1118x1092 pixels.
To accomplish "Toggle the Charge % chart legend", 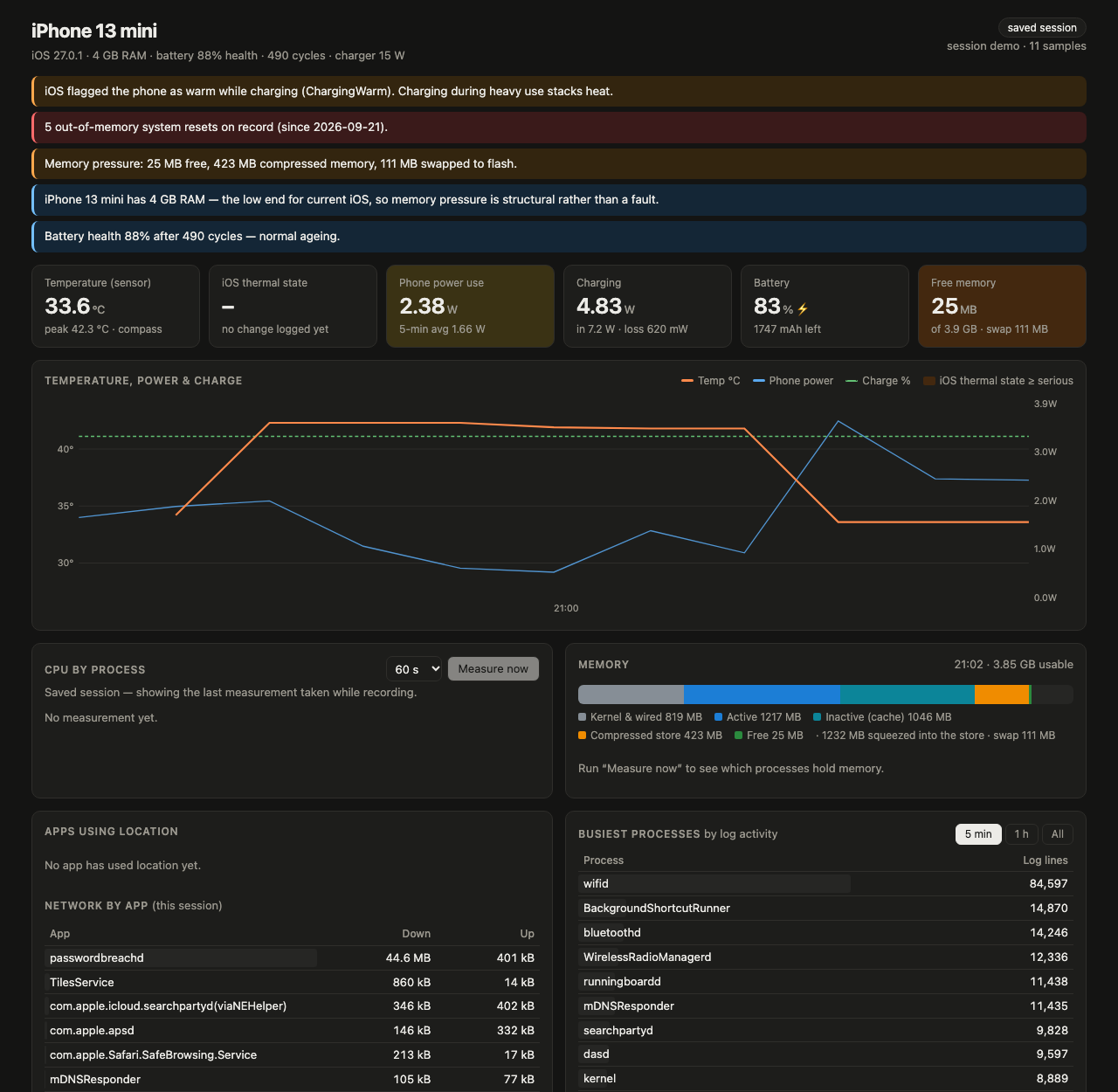I will [878, 381].
